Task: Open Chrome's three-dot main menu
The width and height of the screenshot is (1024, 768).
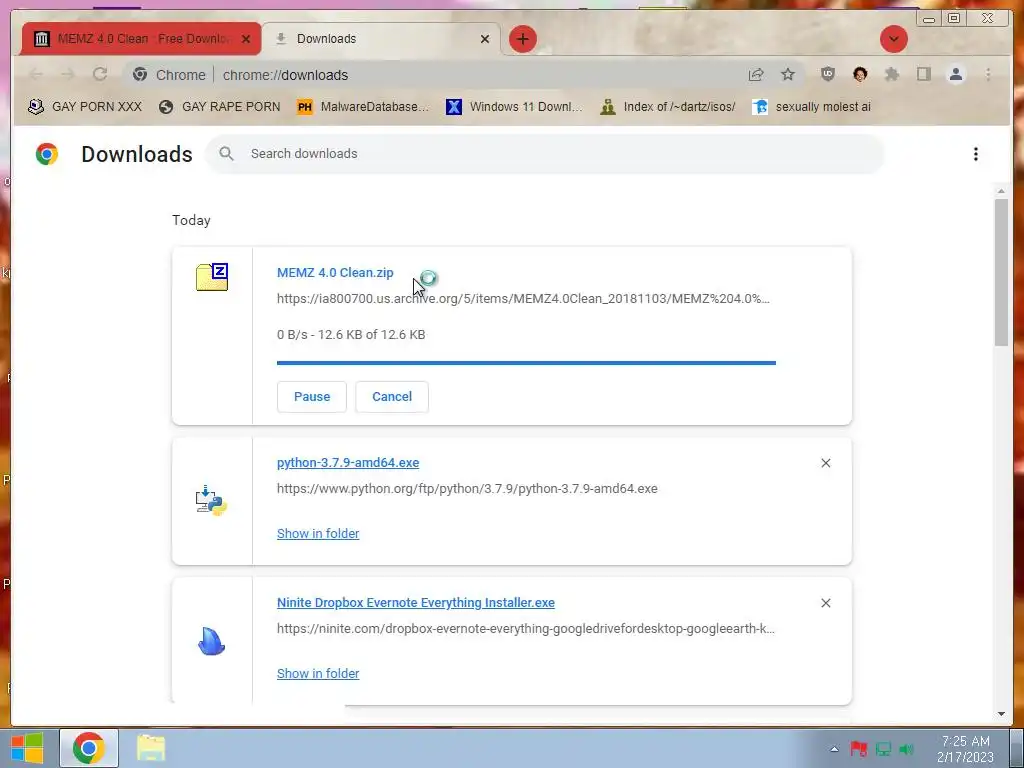Action: pyautogui.click(x=988, y=74)
